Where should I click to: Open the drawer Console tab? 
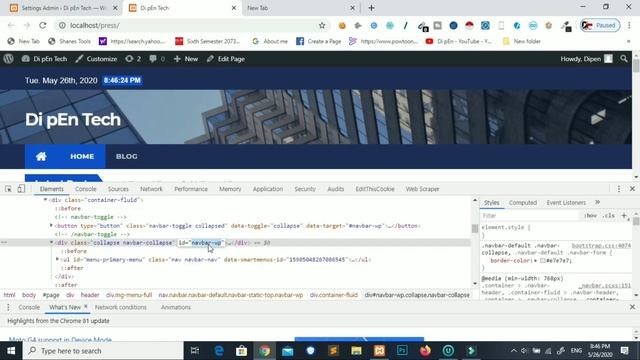29,307
